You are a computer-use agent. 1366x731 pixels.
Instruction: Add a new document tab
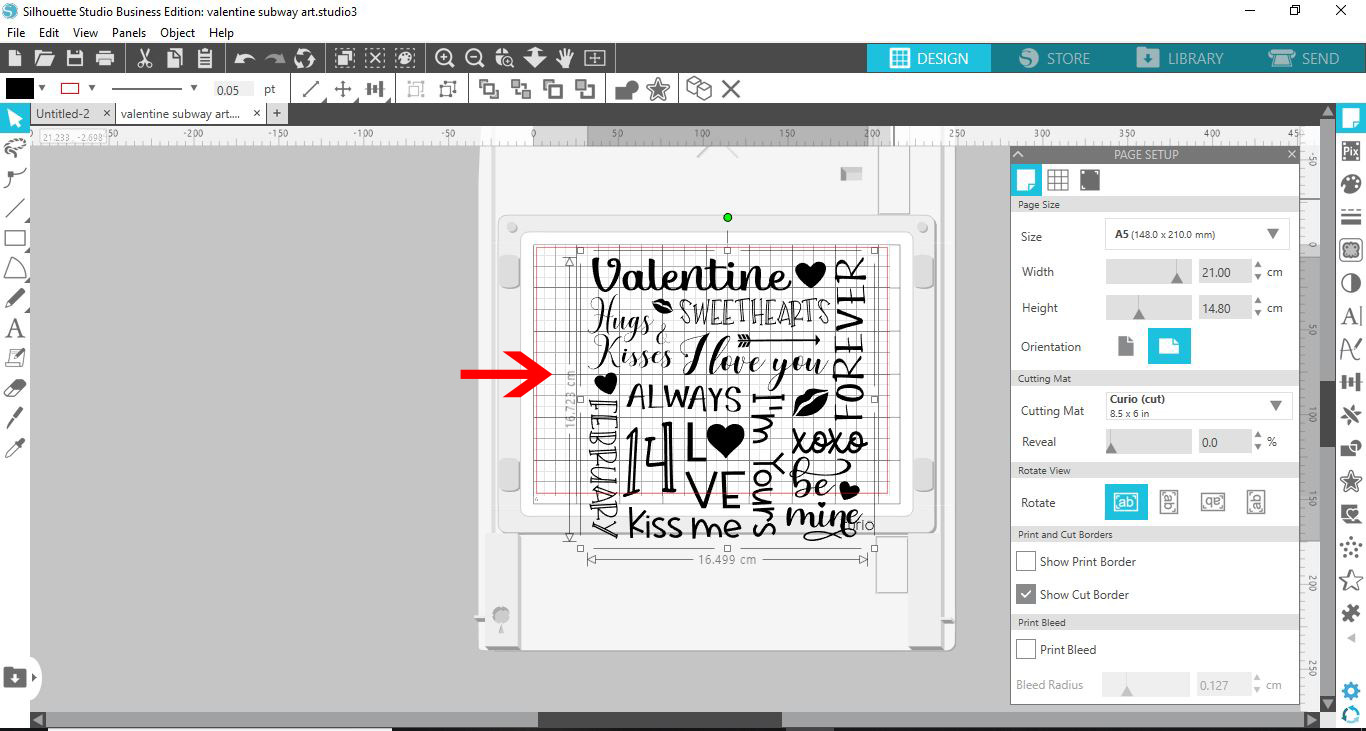point(277,114)
